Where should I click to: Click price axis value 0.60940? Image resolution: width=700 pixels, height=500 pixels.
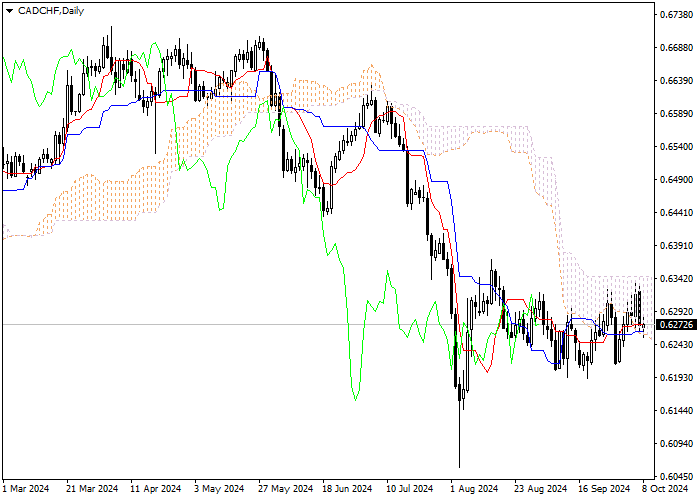point(677,444)
